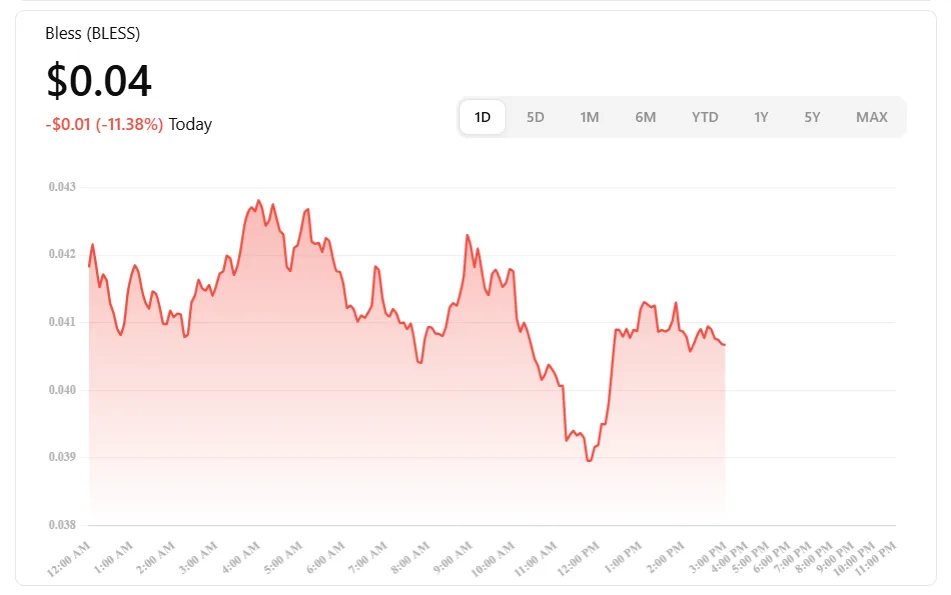The image size is (951, 595).
Task: Select the MAX time range
Action: pyautogui.click(x=871, y=117)
